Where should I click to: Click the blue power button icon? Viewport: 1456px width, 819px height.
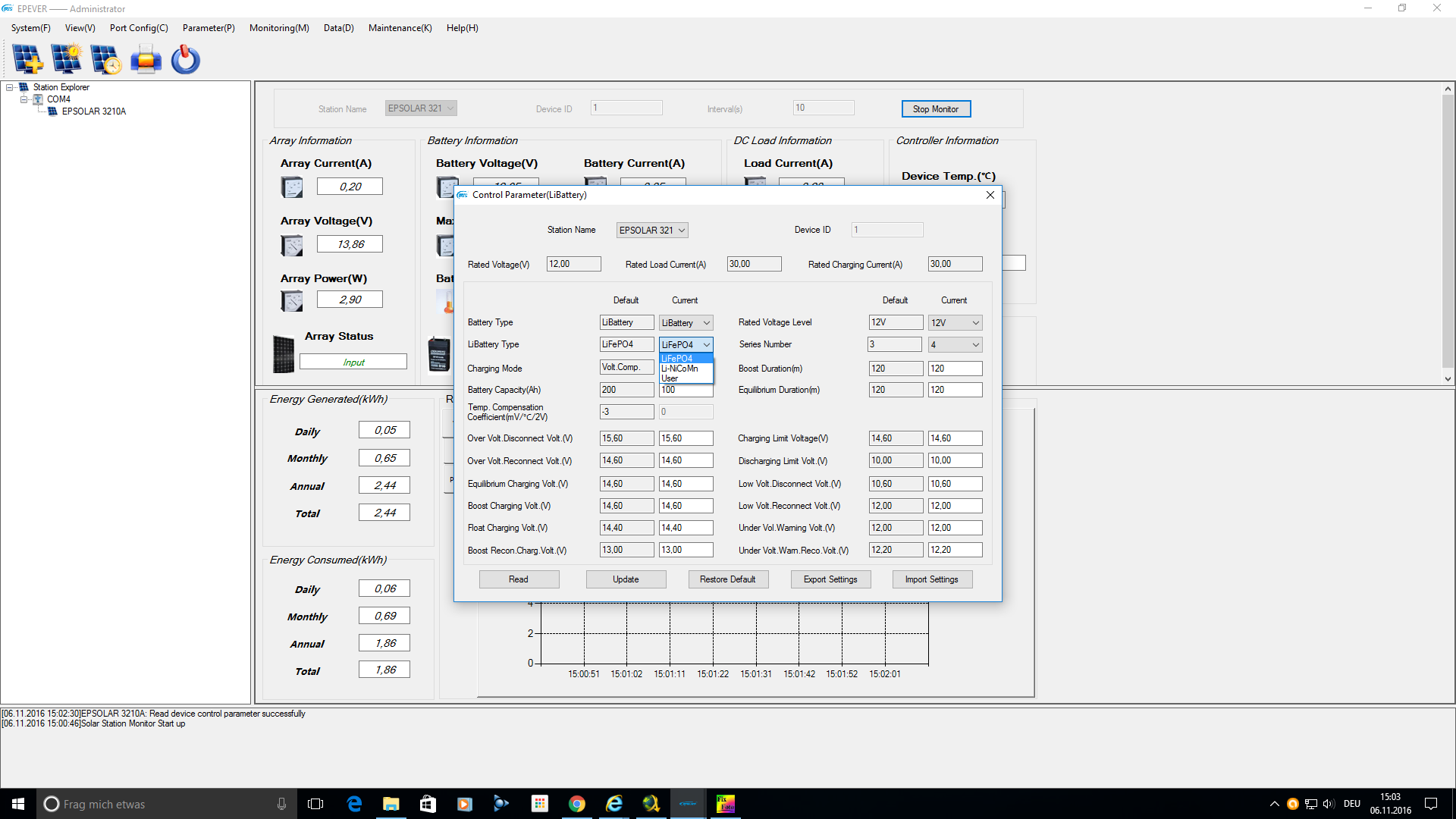click(185, 59)
